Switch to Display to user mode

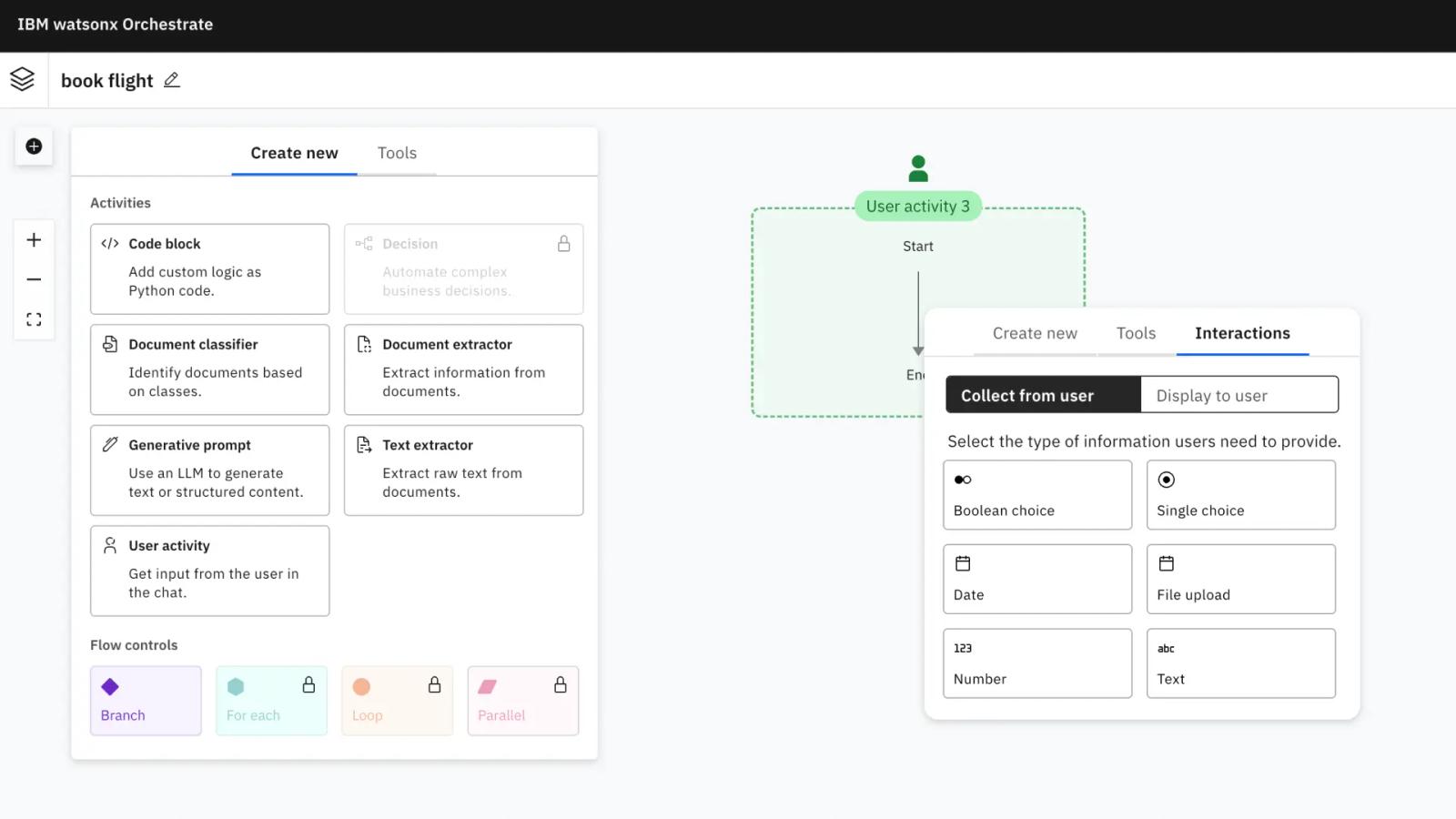(1239, 395)
